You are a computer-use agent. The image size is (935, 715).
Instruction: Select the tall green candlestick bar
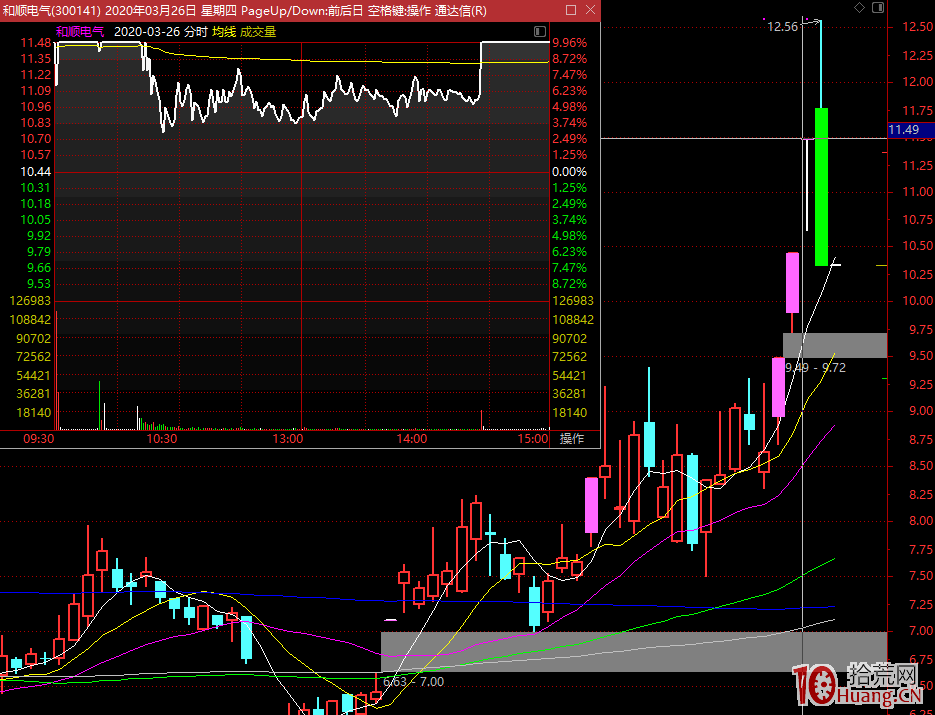pos(821,186)
